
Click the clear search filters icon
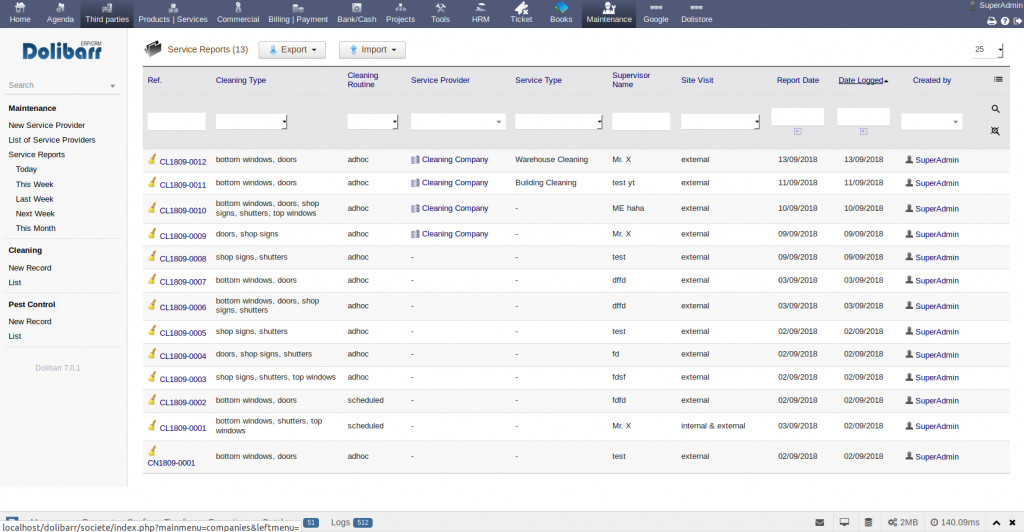(995, 131)
